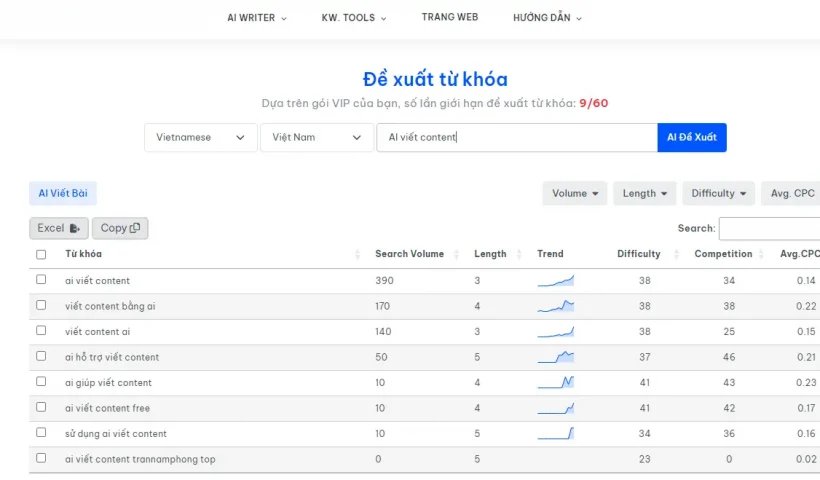Click the AI Viết Bài button
The image size is (820, 480).
pos(63,193)
